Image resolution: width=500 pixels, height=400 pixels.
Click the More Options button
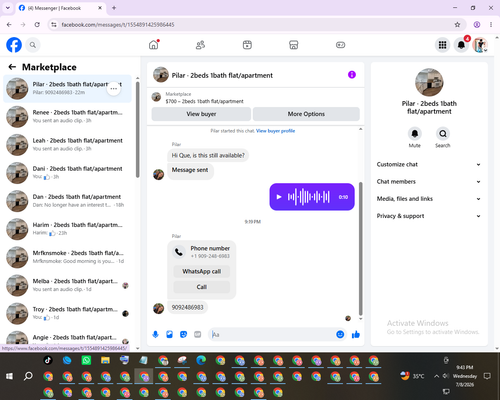[x=306, y=114]
